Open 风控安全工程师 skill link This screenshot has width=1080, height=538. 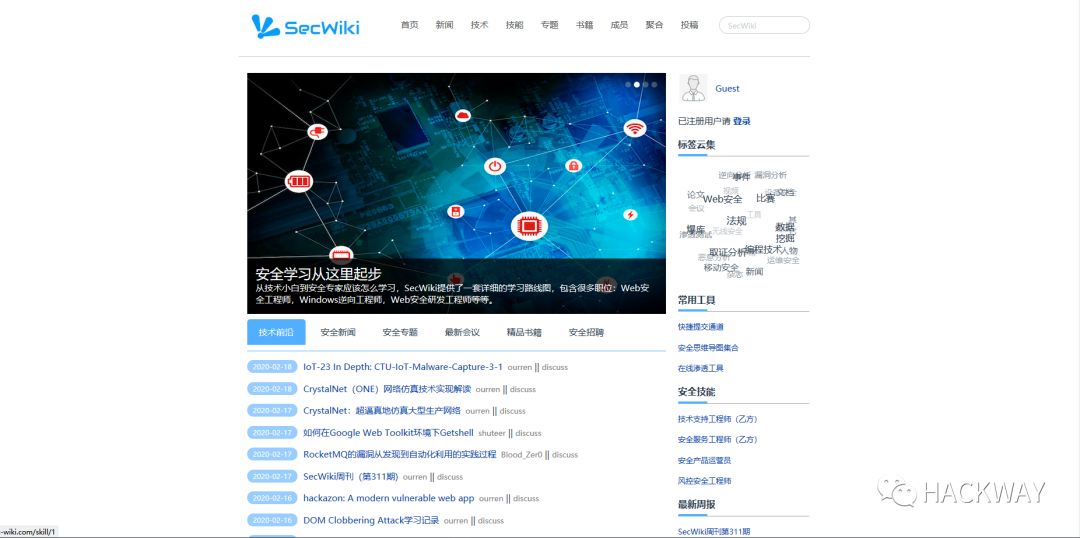pos(705,481)
